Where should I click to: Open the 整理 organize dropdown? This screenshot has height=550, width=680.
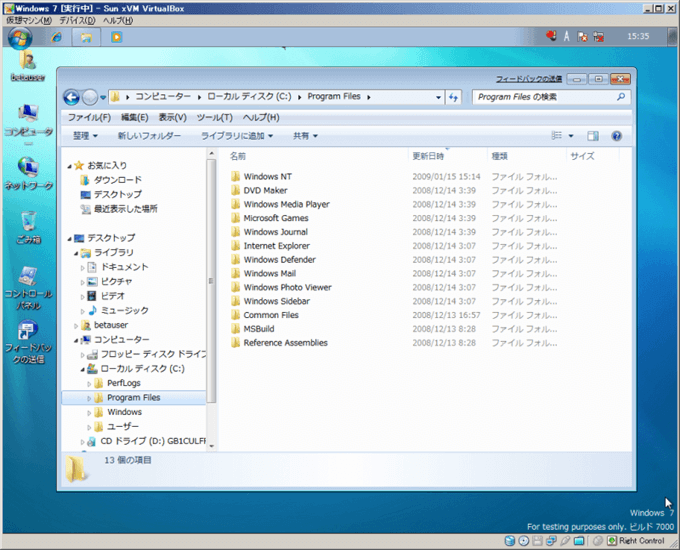tap(89, 136)
